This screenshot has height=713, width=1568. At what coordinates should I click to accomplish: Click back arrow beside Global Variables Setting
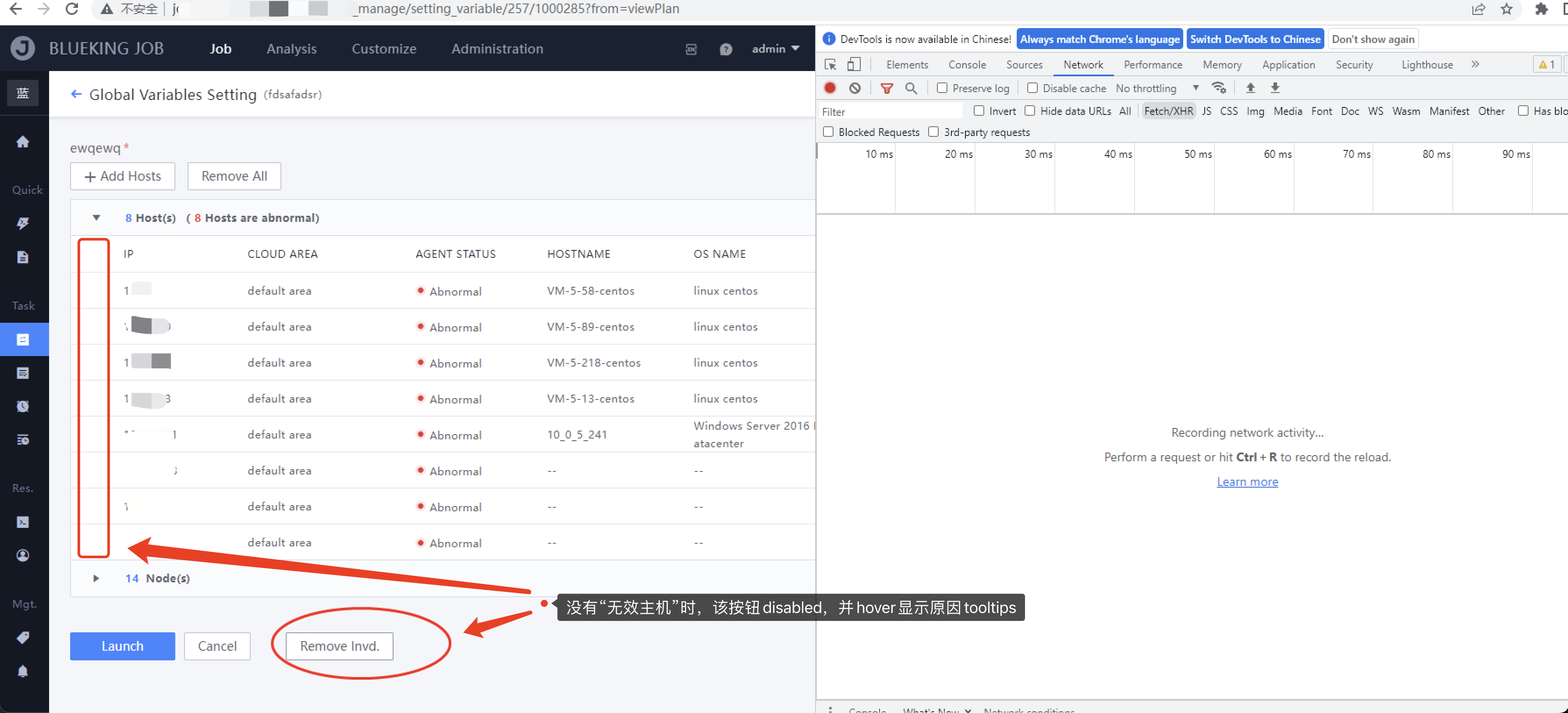tap(76, 94)
